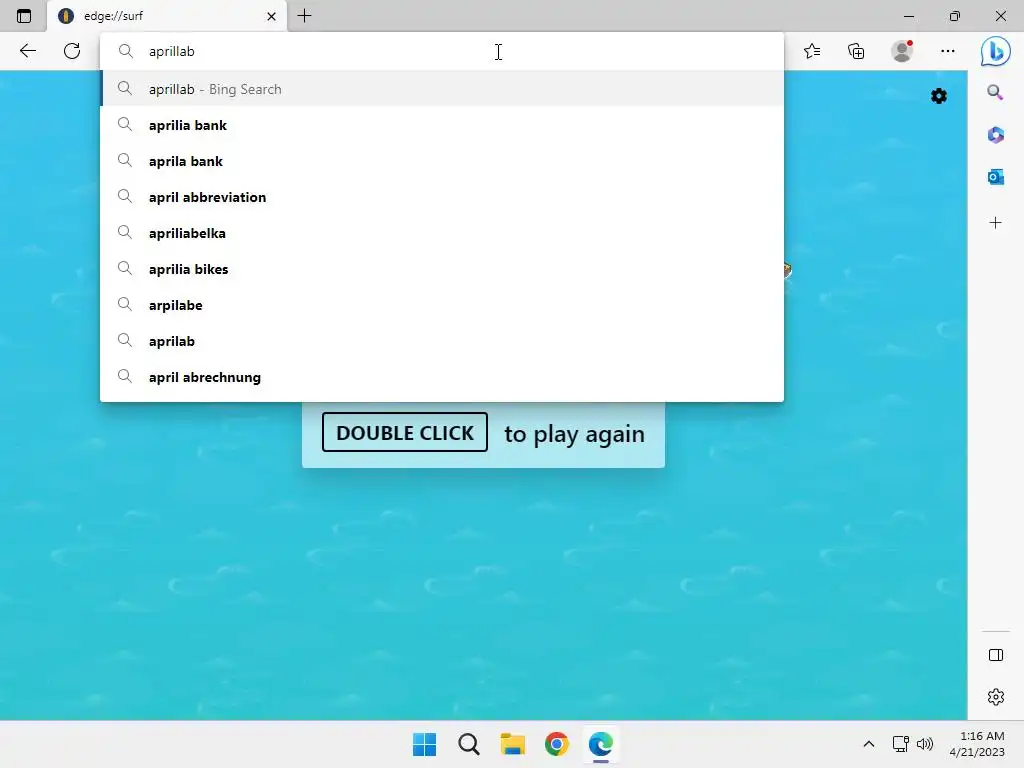Choose 'arpilabe' suggestion
The width and height of the screenshot is (1024, 768).
(x=442, y=304)
